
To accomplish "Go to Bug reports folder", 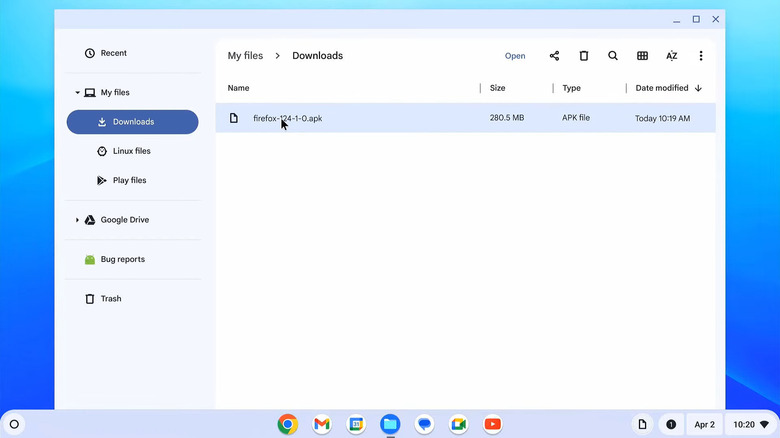I will [x=122, y=259].
